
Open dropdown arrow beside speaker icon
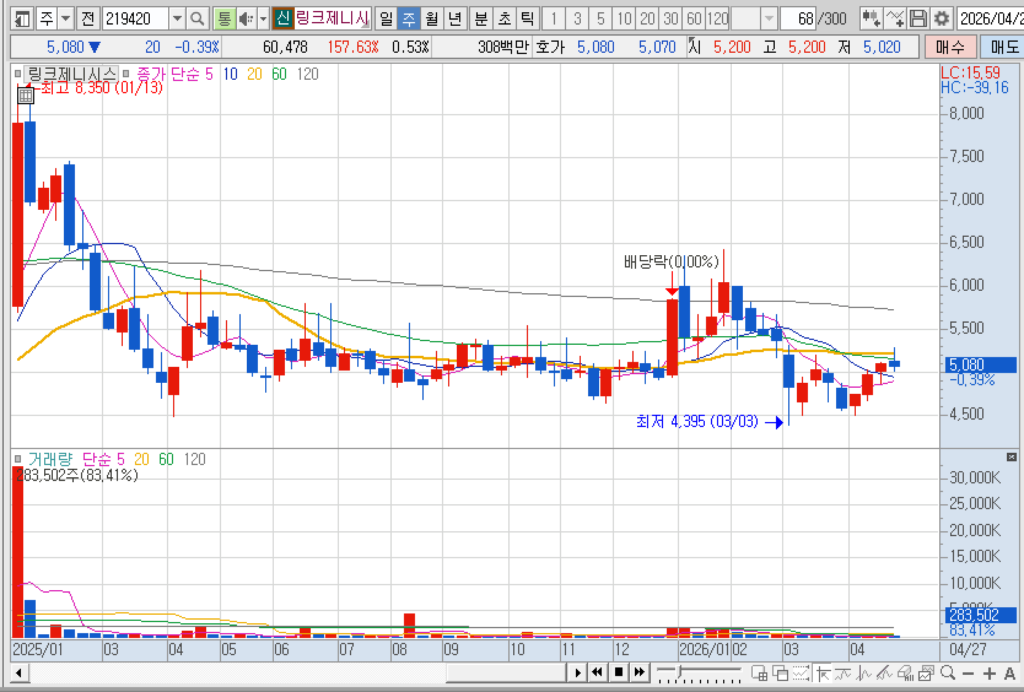pos(263,18)
